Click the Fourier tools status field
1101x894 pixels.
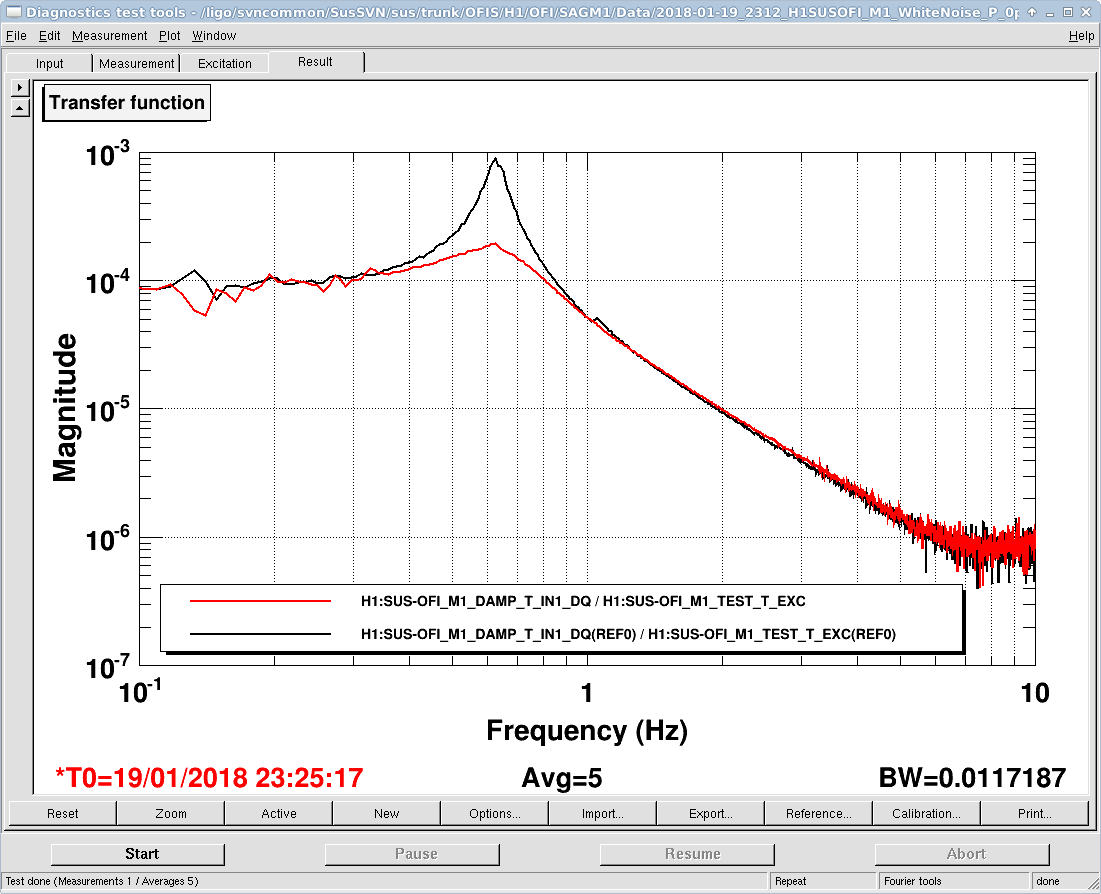pyautogui.click(x=954, y=881)
